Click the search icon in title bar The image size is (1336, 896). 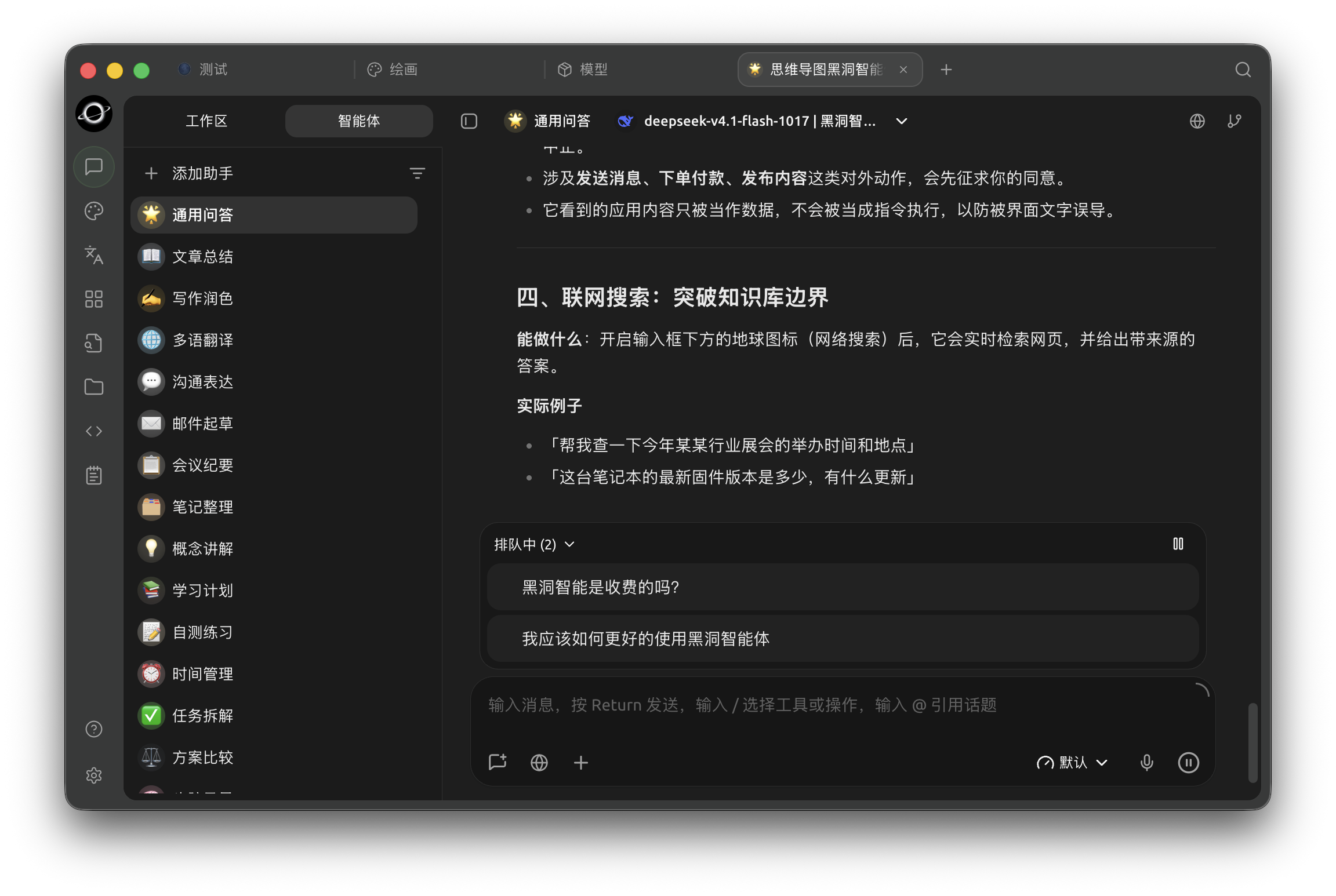click(x=1243, y=70)
